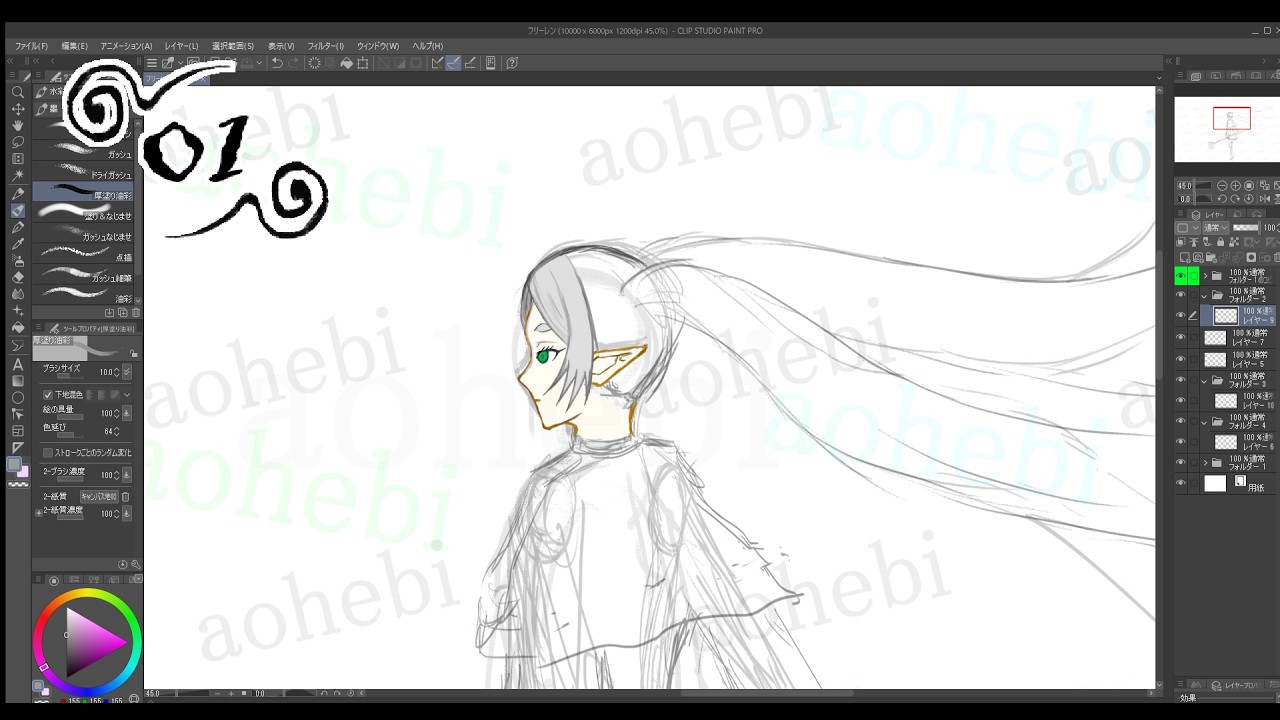Collapse フォルダー 3 folder
The width and height of the screenshot is (1280, 720).
point(1205,380)
